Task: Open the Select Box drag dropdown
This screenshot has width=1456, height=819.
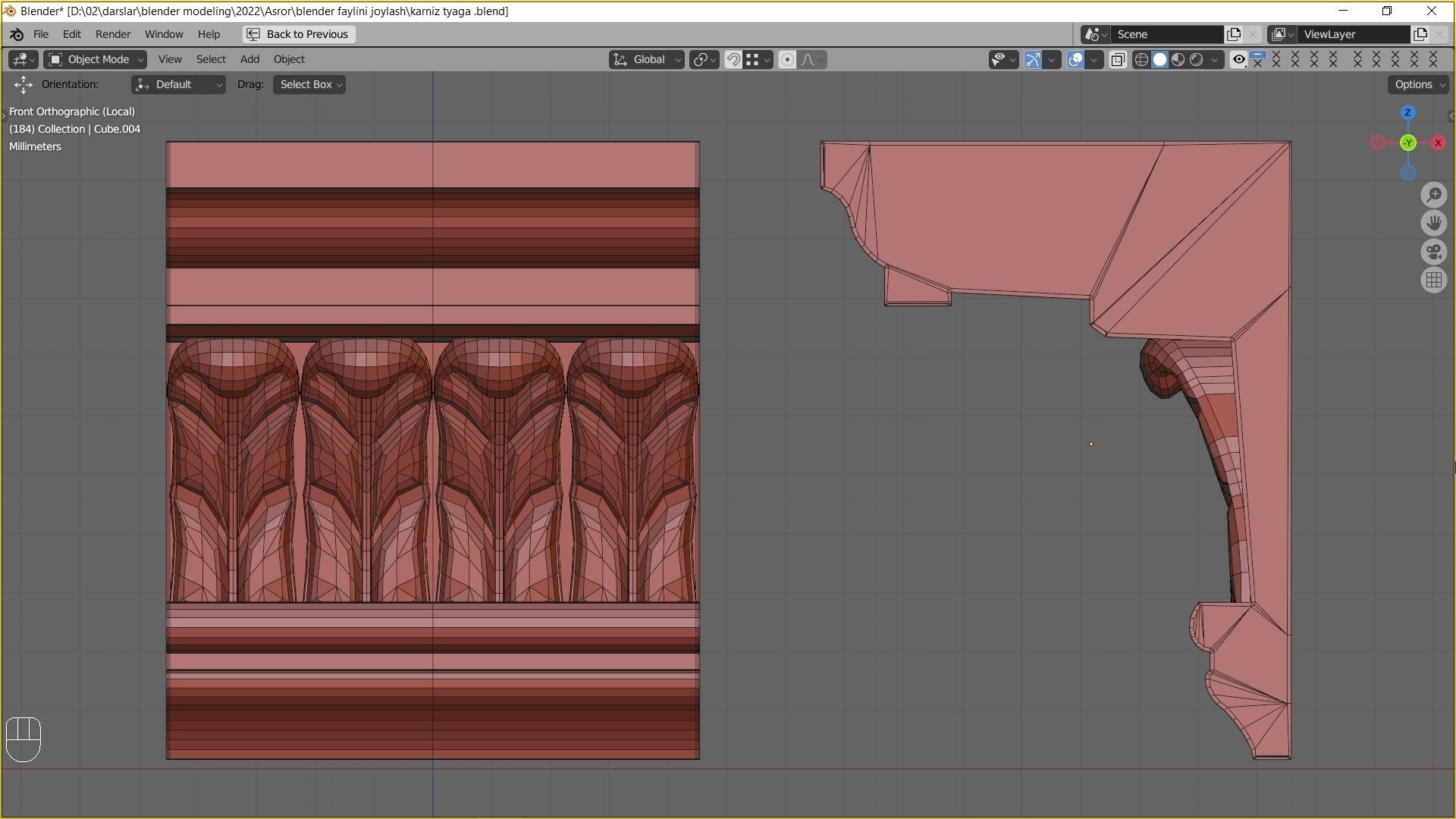Action: [309, 84]
